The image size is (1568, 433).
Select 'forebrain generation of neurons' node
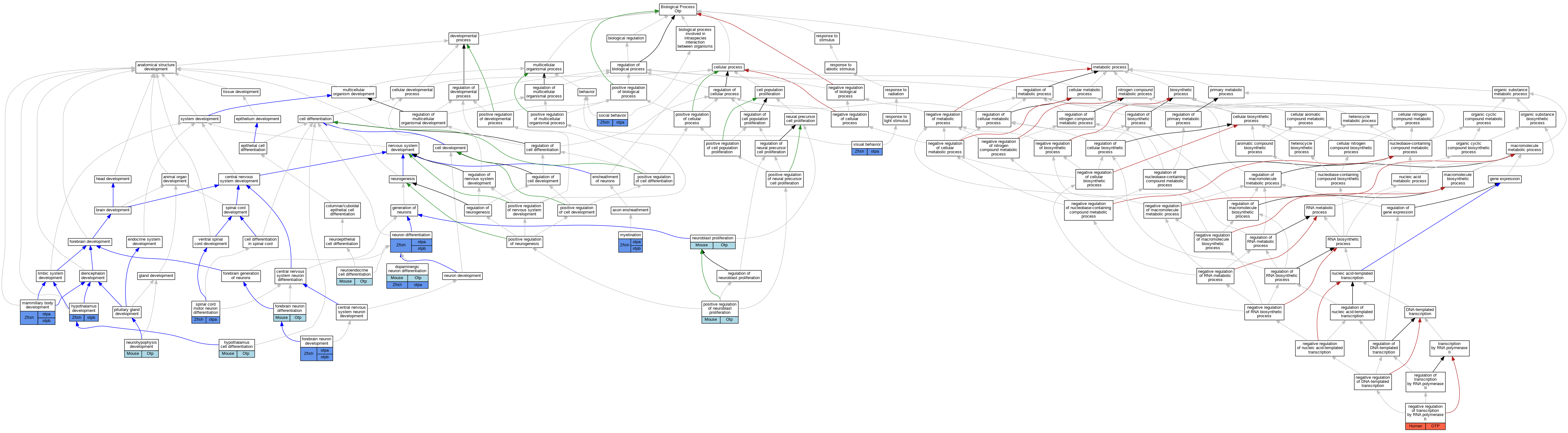(241, 276)
